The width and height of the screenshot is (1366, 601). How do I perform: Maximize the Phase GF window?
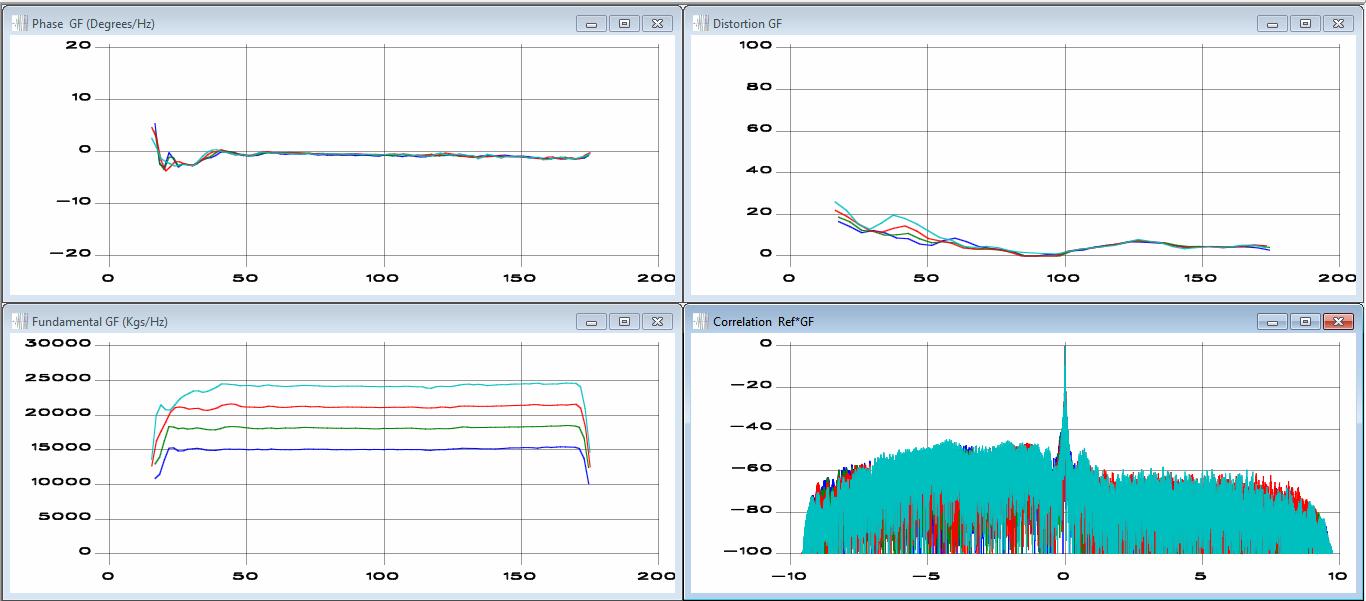click(624, 23)
